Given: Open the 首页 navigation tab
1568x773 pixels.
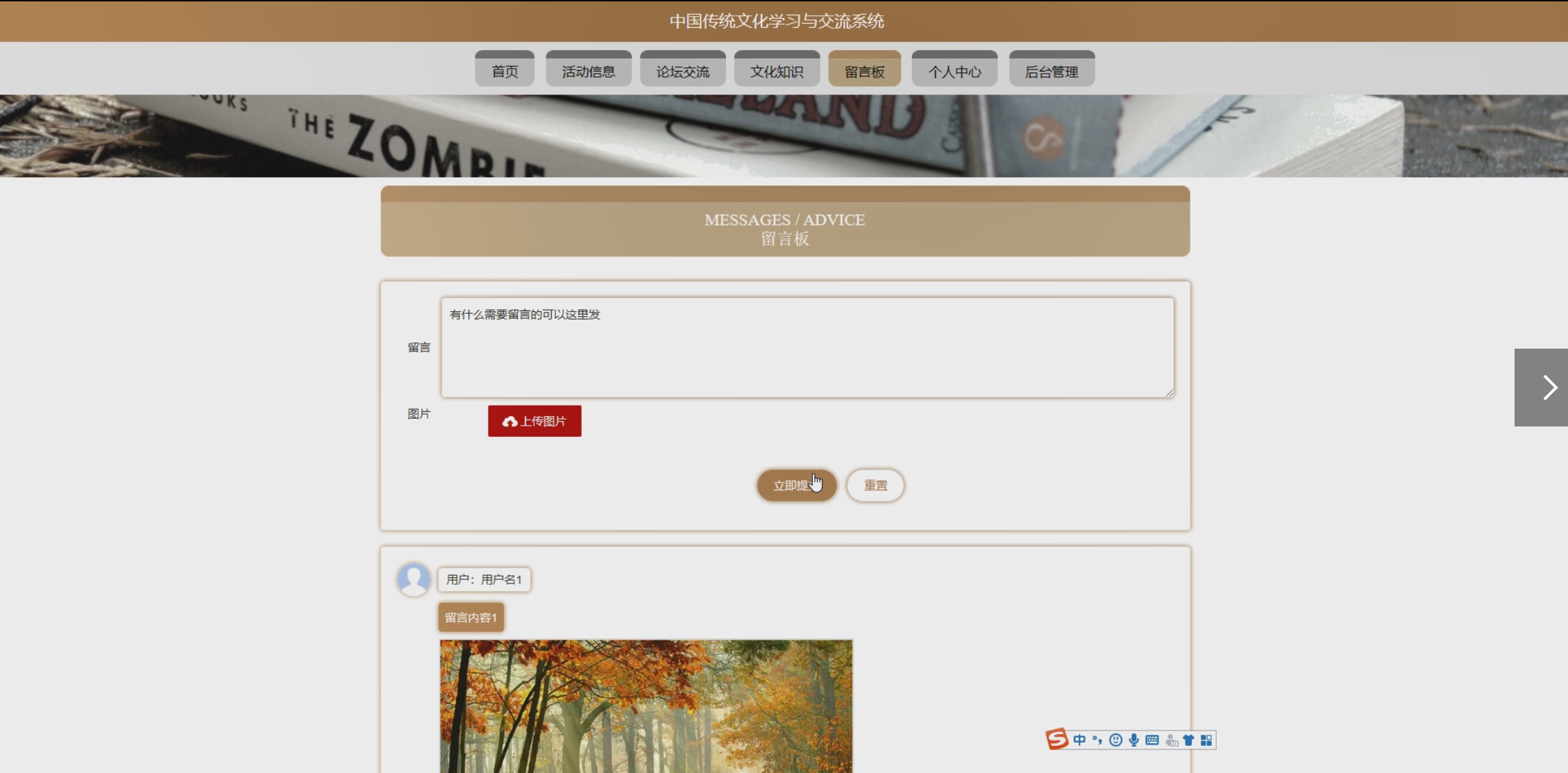Looking at the screenshot, I should coord(505,71).
